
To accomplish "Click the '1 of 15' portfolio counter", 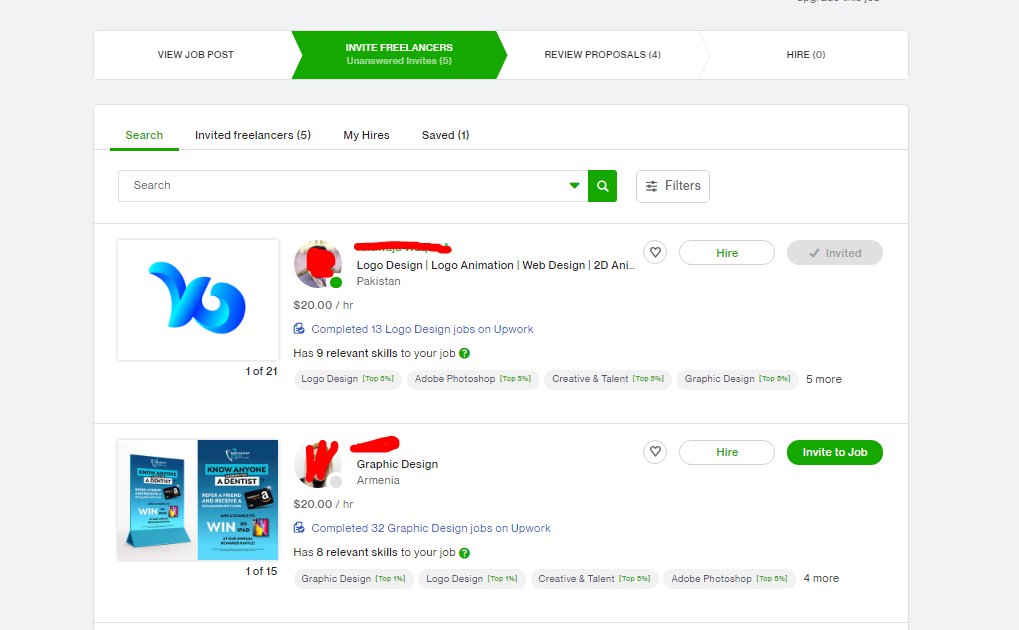I will tap(261, 571).
